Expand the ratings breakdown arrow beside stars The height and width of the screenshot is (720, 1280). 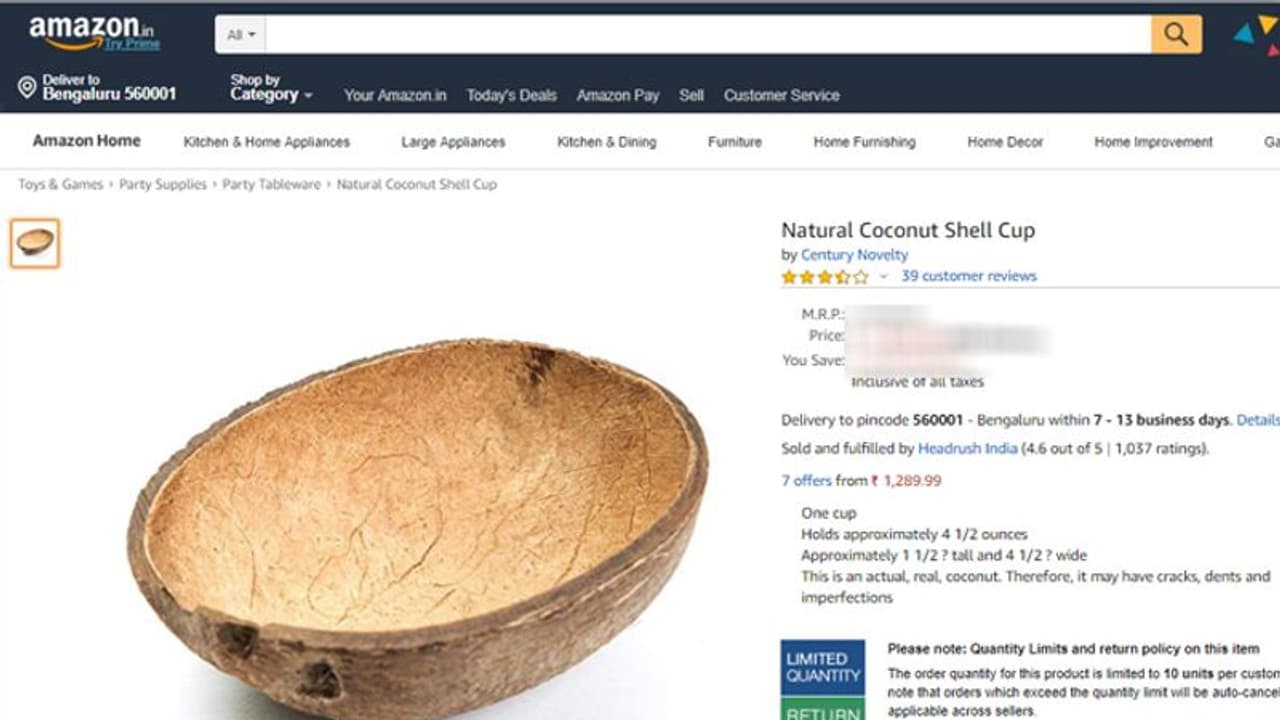pos(883,277)
